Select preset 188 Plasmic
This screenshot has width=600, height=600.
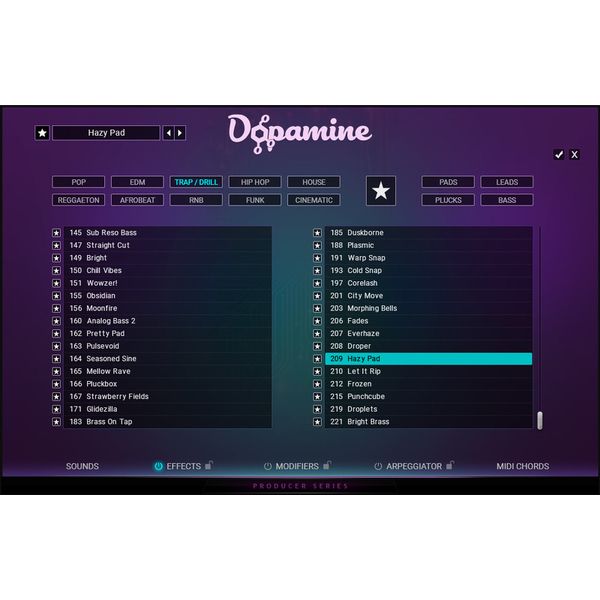coord(429,245)
